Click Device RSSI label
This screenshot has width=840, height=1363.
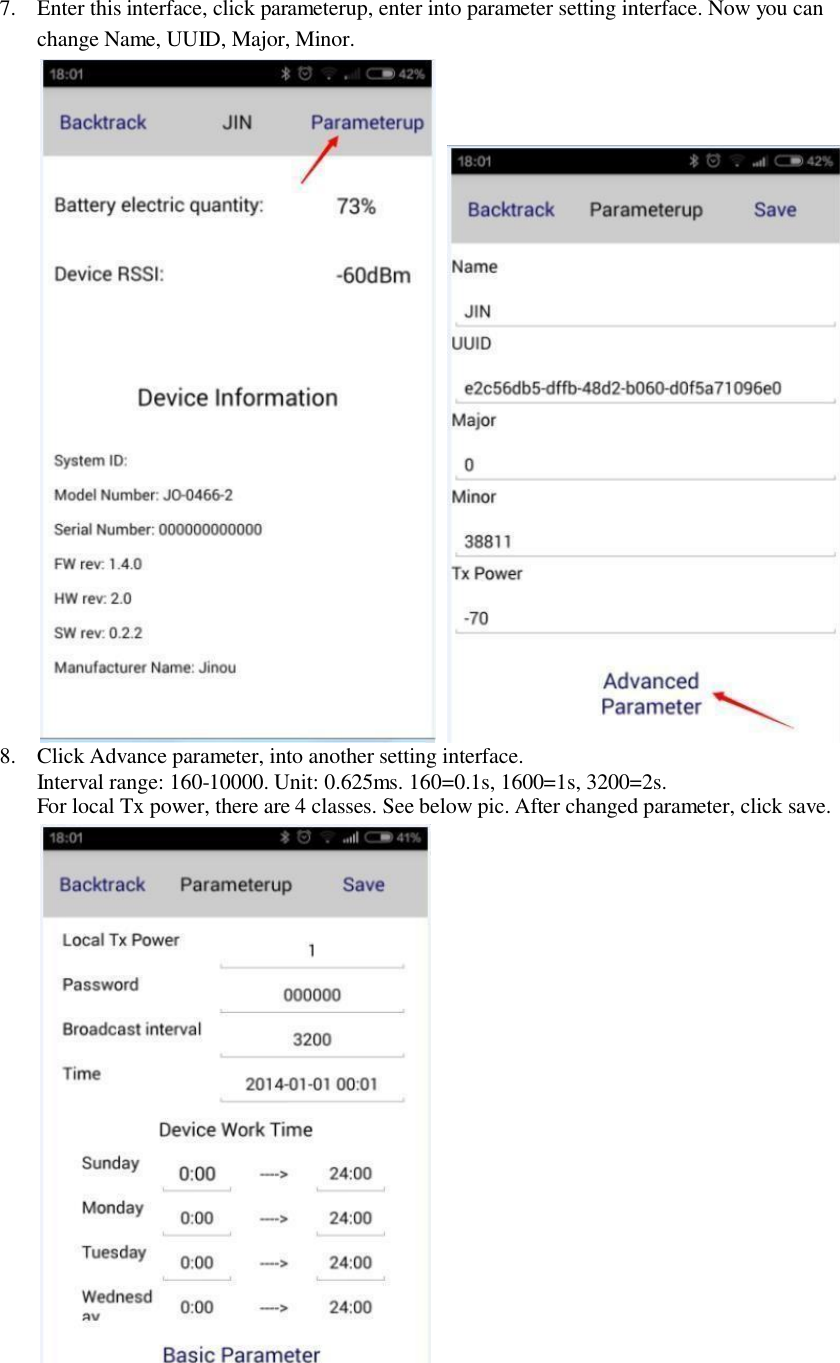coord(109,275)
